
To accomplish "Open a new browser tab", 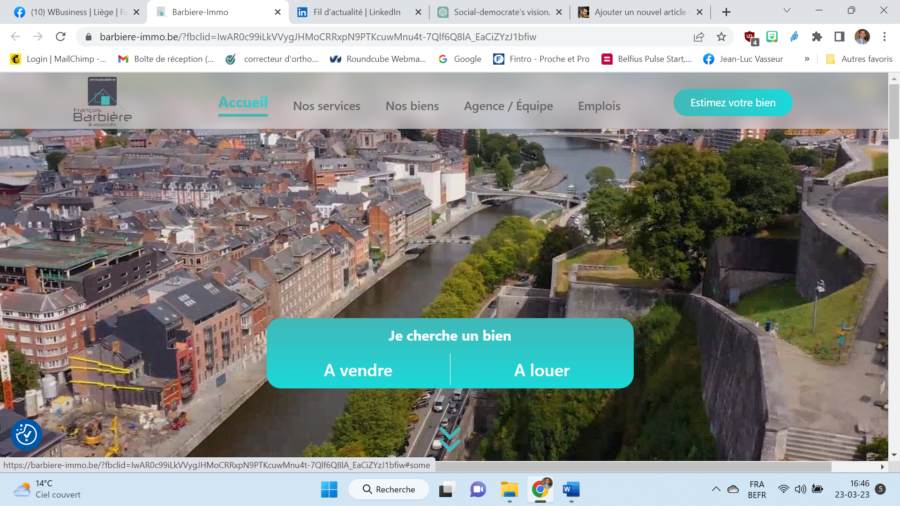I will coord(726,12).
